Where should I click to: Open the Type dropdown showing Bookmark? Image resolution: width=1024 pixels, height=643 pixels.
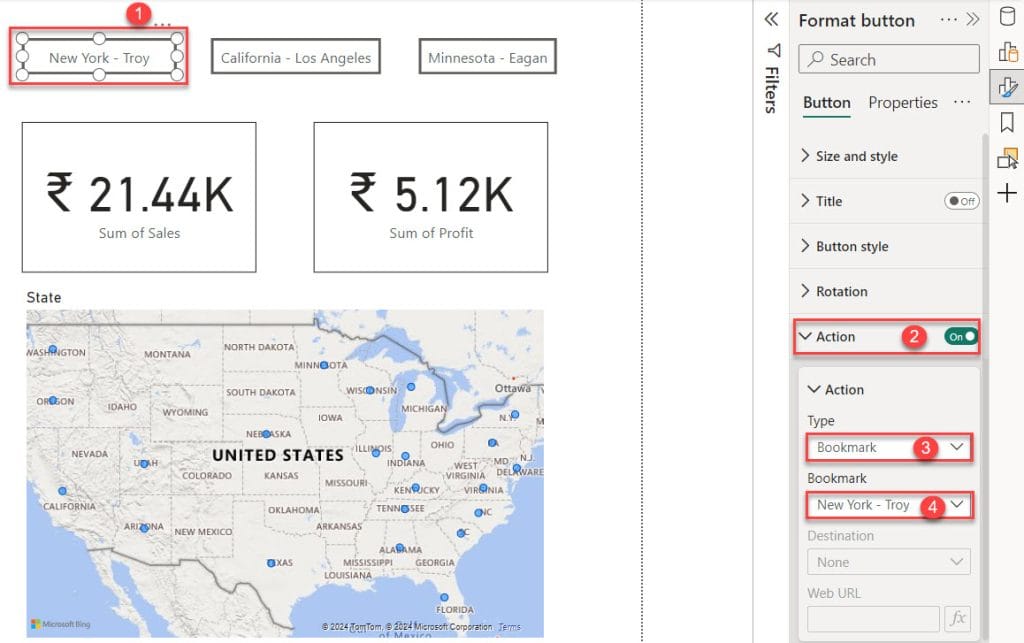(x=889, y=448)
